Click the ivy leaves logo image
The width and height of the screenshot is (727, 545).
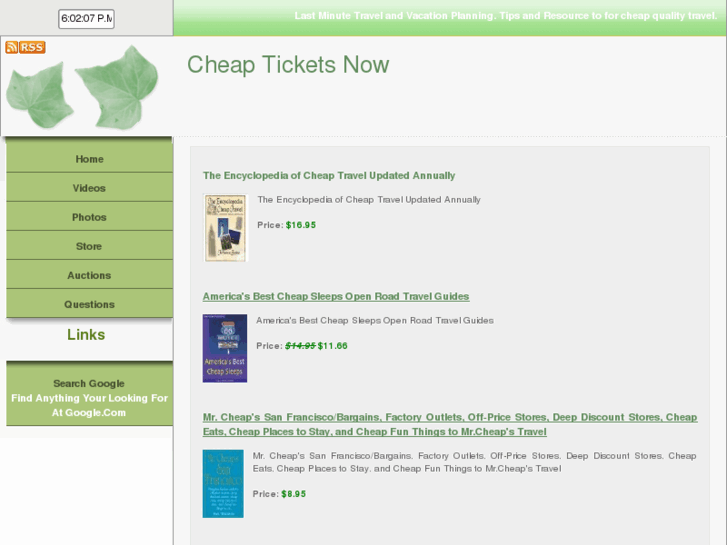(x=83, y=88)
